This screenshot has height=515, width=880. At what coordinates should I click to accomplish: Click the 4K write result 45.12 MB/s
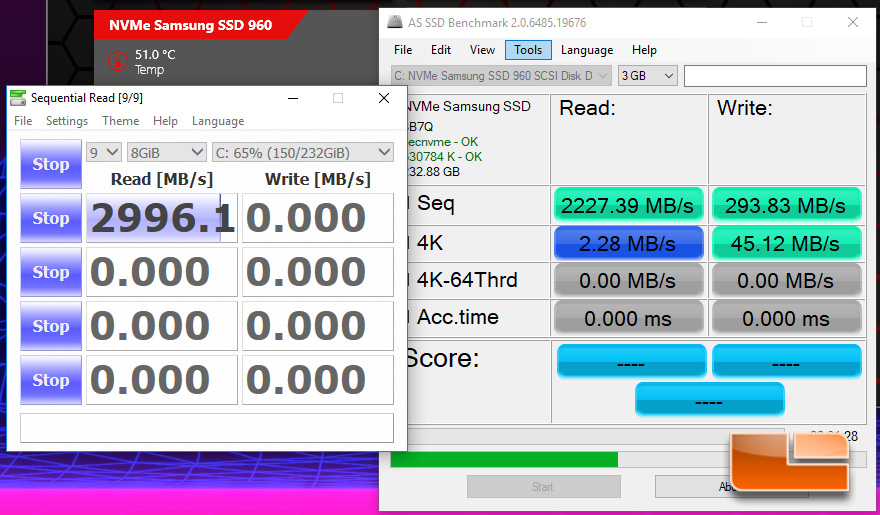tap(786, 243)
